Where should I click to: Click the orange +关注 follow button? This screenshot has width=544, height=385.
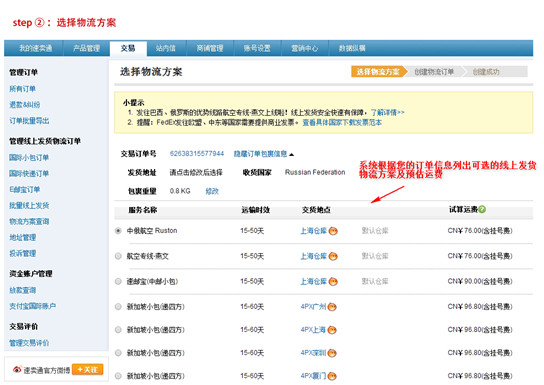(88, 370)
